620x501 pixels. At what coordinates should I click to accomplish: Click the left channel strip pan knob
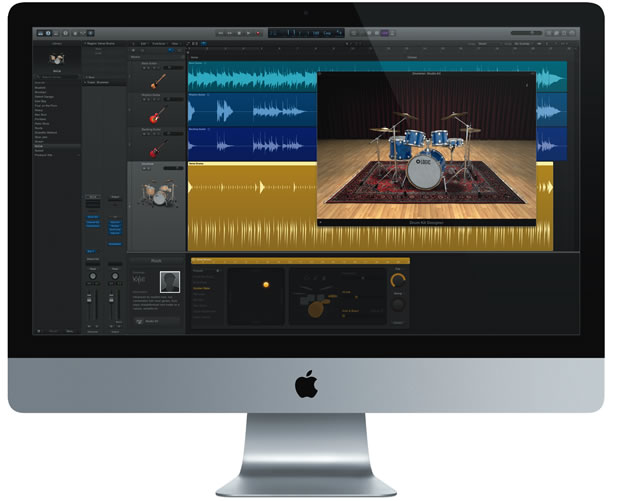pyautogui.click(x=93, y=276)
